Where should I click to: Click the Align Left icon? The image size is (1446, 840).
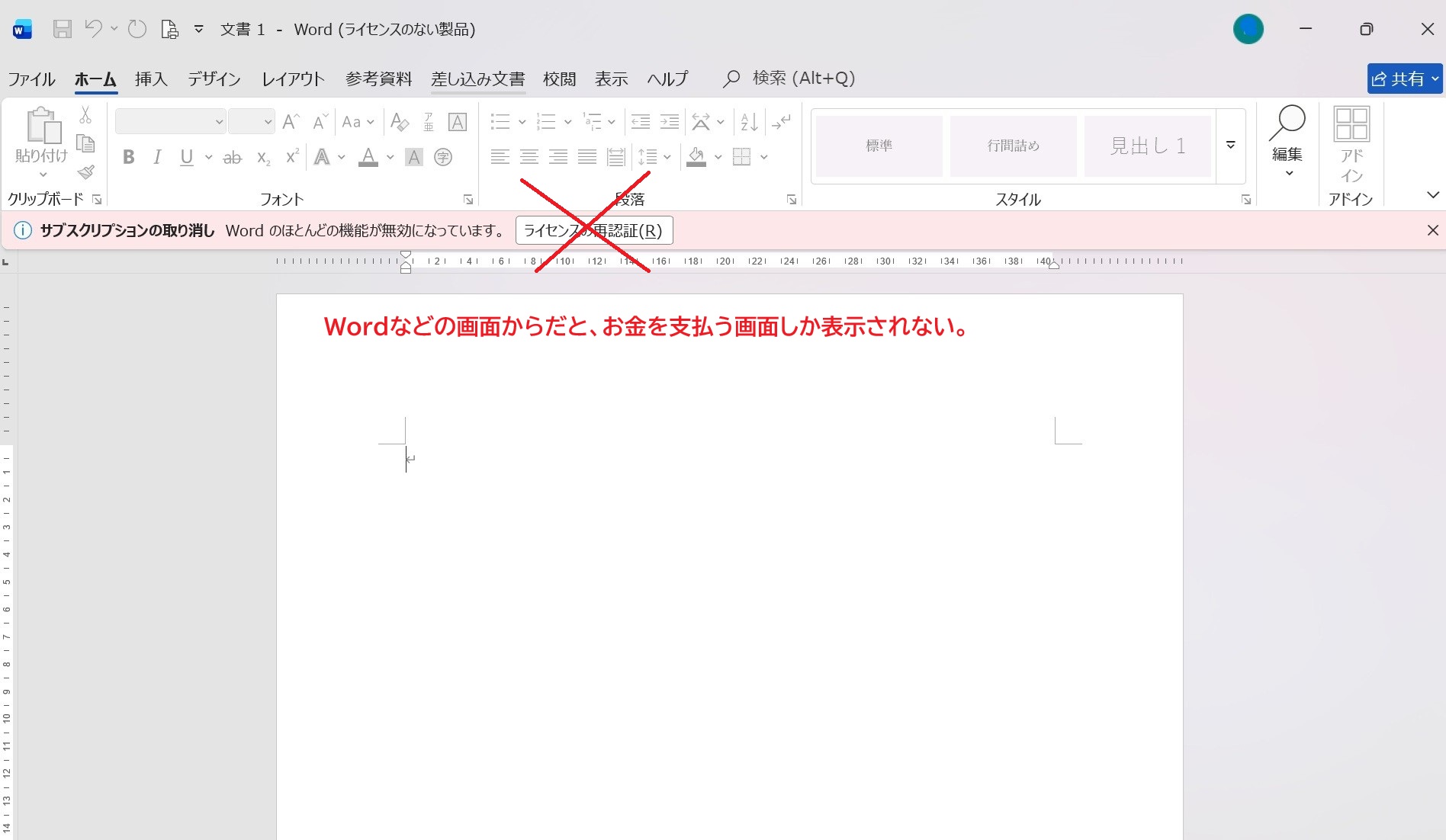[500, 157]
